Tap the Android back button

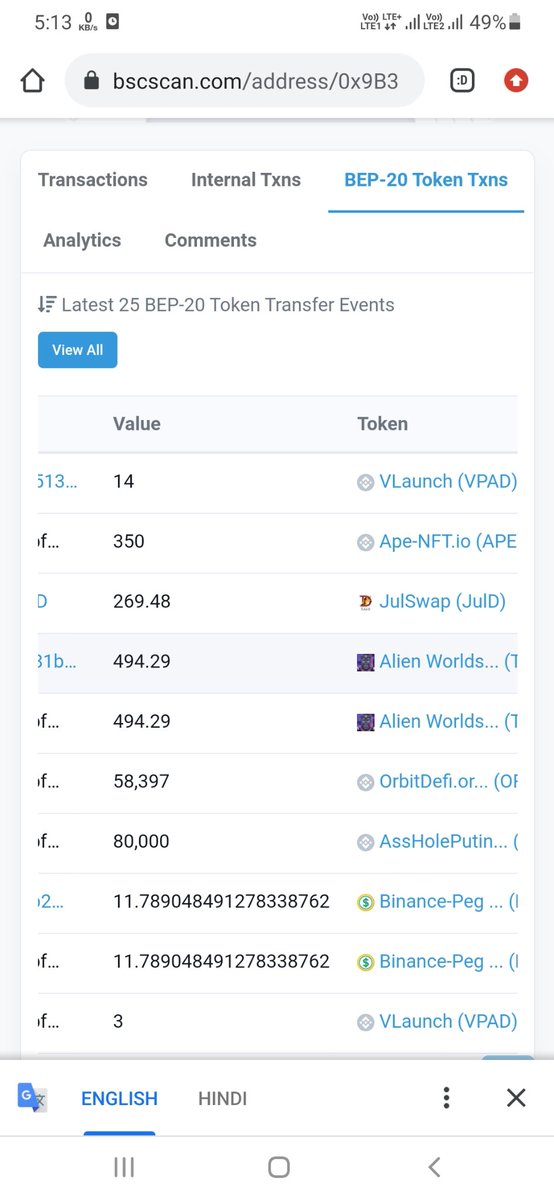tap(434, 1167)
